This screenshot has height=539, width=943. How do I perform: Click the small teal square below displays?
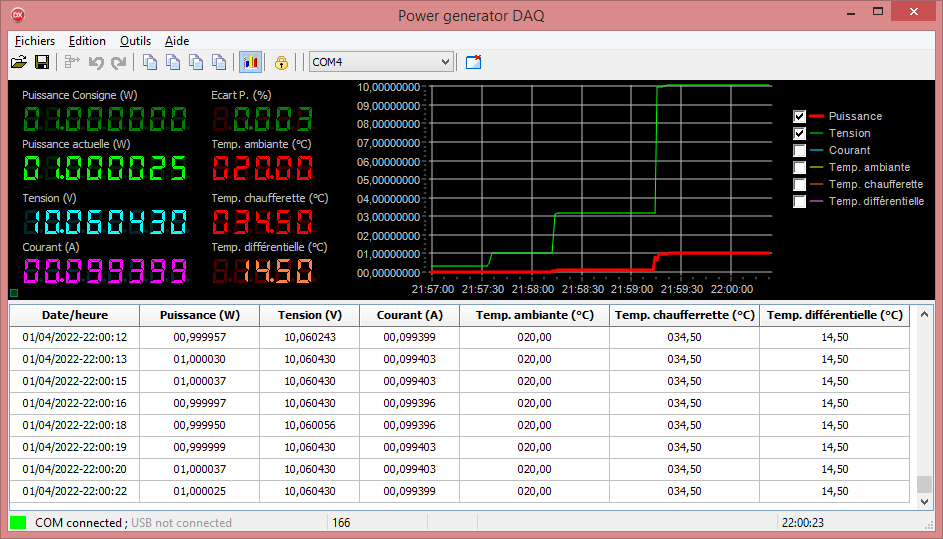(14, 293)
